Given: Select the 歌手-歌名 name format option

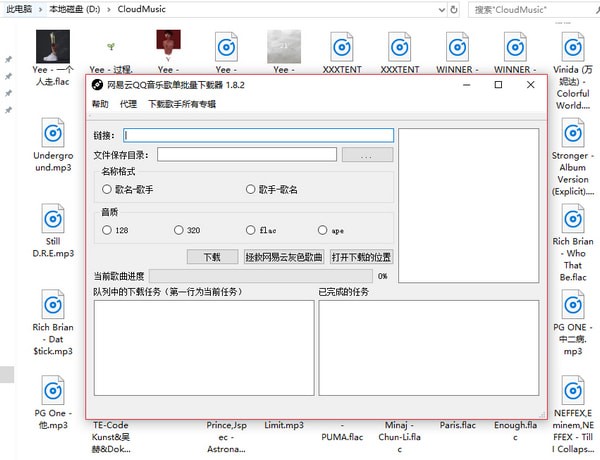Looking at the screenshot, I should 272,189.
